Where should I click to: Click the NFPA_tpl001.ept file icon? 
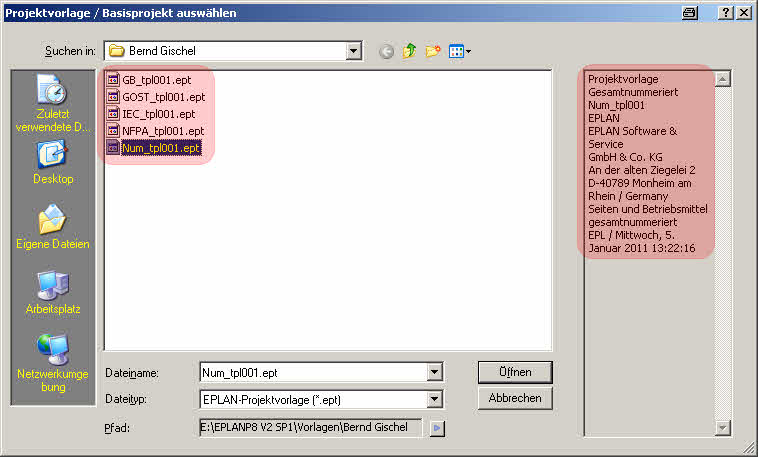coord(113,131)
